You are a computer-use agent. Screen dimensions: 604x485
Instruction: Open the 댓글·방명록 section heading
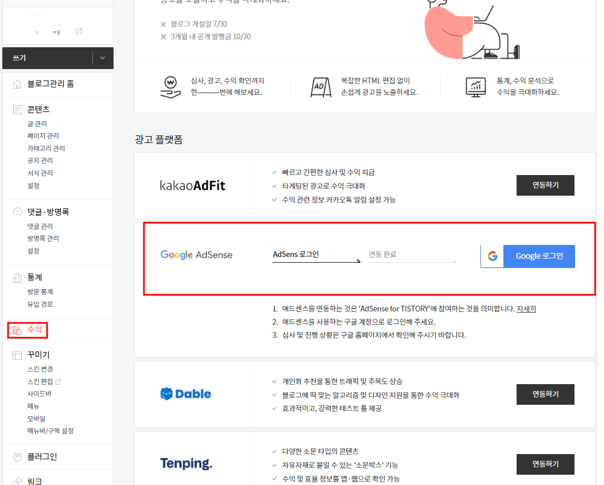(48, 212)
